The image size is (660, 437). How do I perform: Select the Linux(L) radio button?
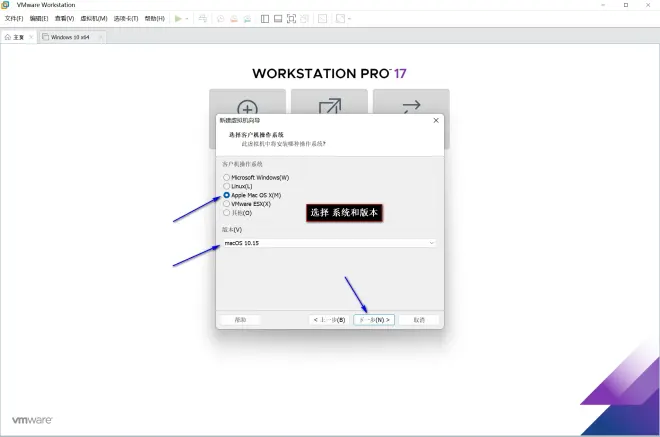[226, 186]
